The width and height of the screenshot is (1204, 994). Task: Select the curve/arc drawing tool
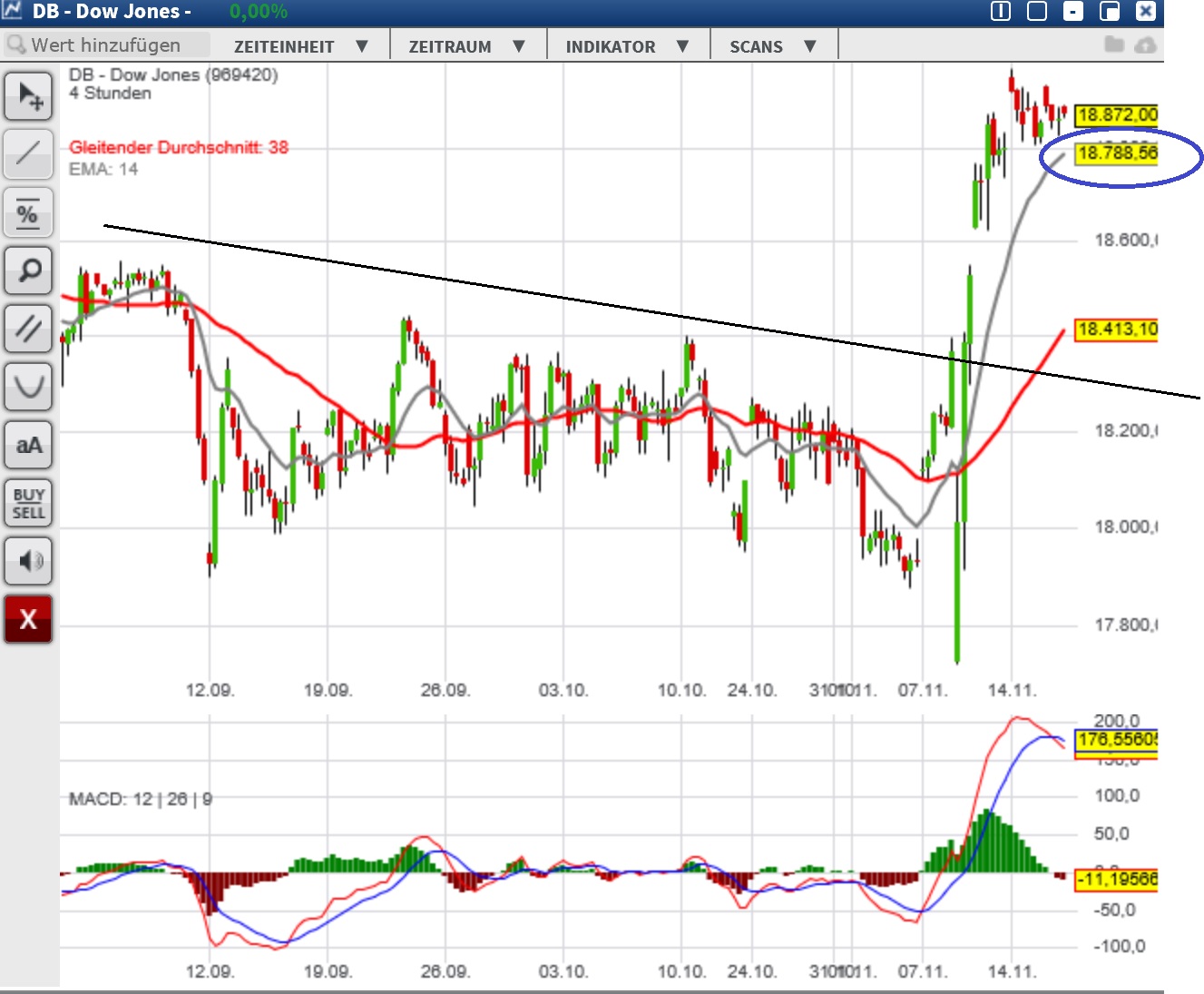pos(27,387)
